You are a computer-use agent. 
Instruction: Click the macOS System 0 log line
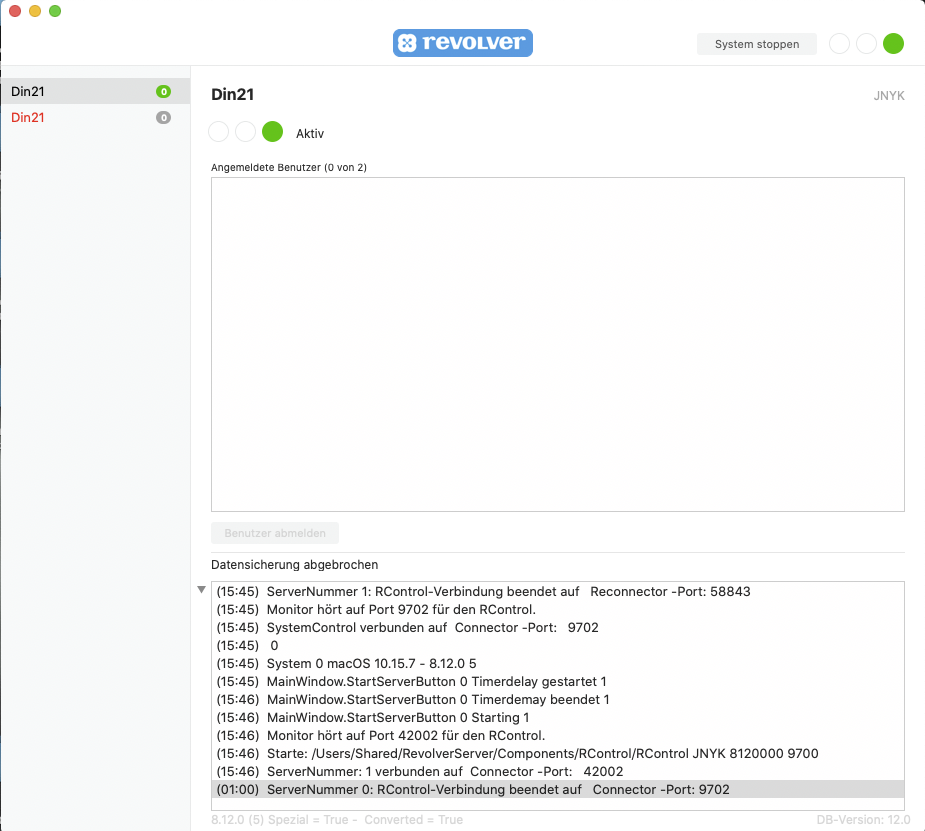[346, 664]
